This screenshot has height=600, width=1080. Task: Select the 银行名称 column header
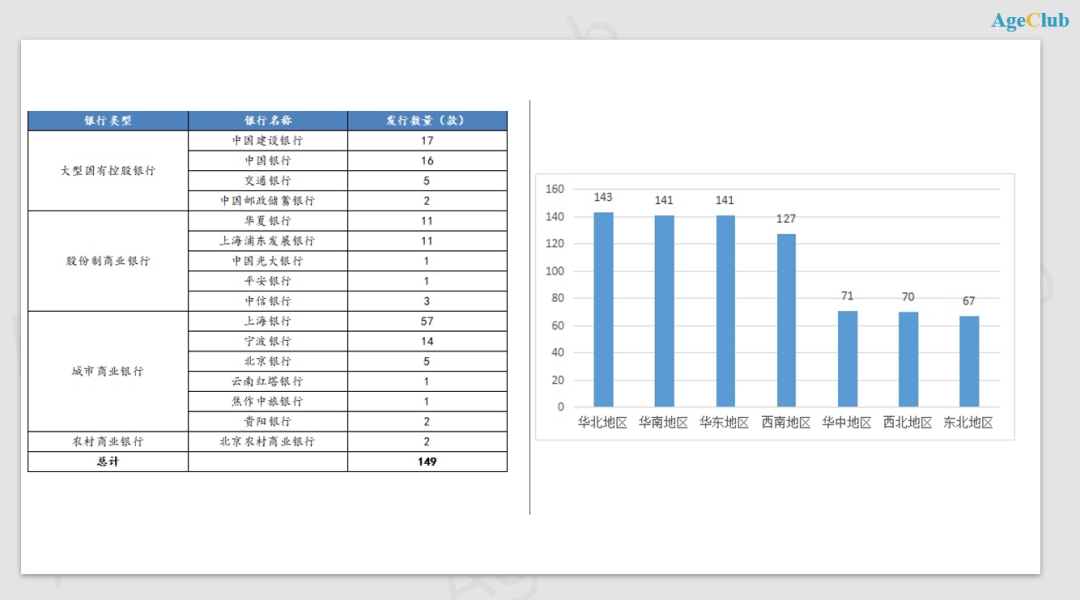tap(268, 121)
